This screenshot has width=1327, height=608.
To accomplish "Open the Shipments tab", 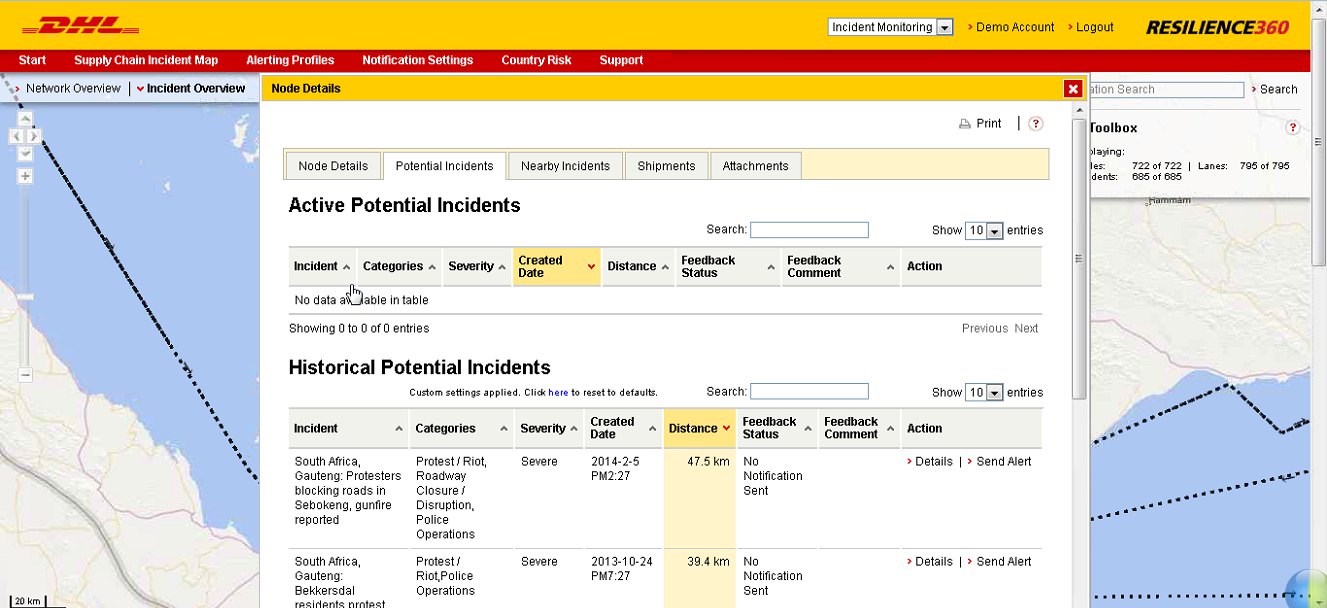I will [666, 165].
